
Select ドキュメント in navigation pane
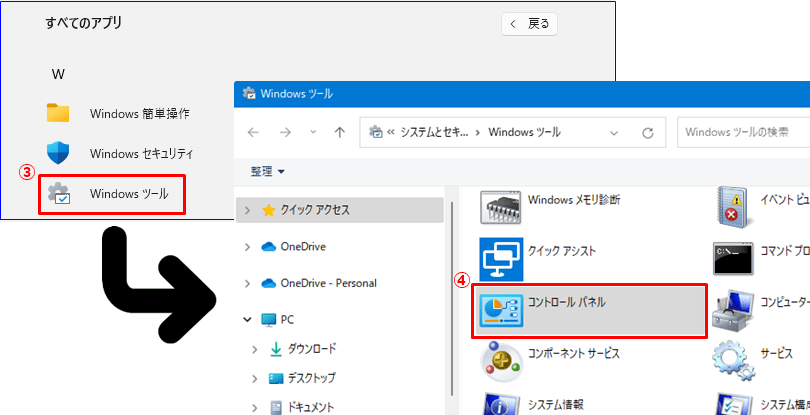310,408
